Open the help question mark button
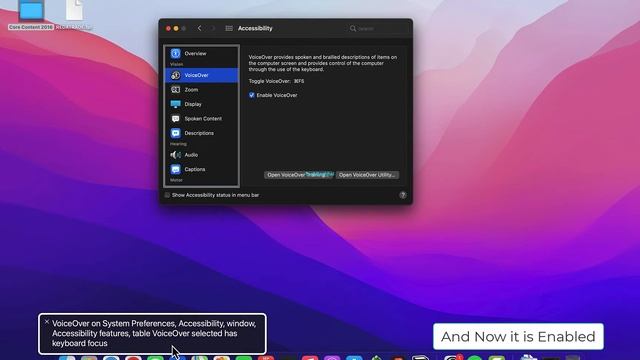Screen dimensions: 640x360 pyautogui.click(x=403, y=195)
